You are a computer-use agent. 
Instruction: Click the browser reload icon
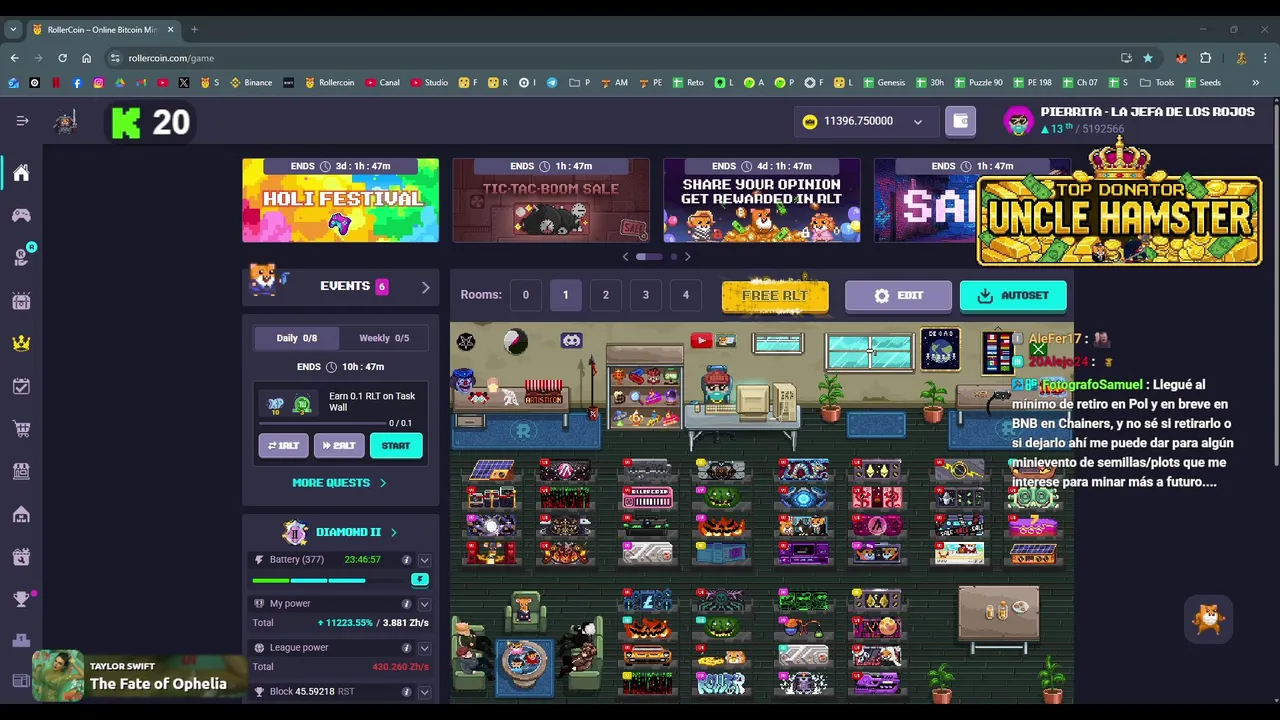tap(62, 58)
